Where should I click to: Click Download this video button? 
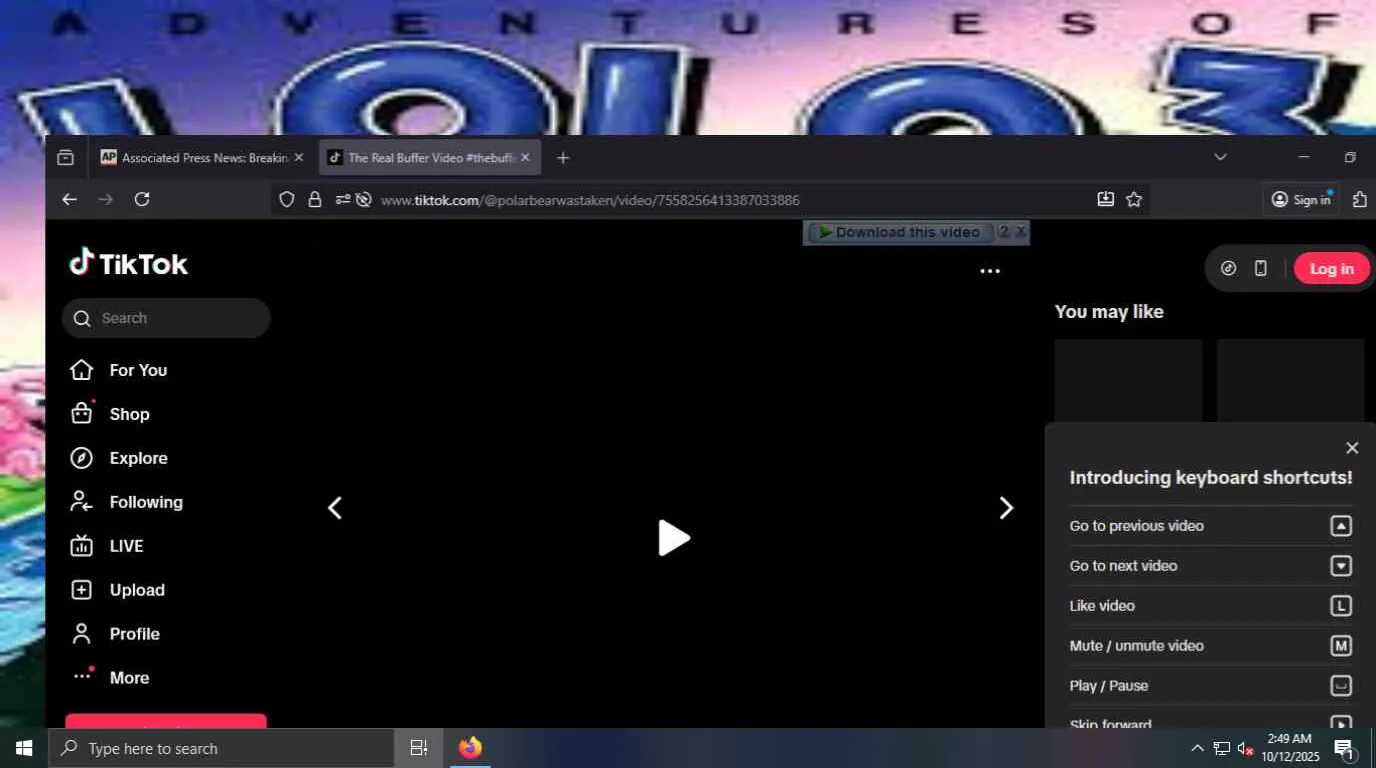899,232
